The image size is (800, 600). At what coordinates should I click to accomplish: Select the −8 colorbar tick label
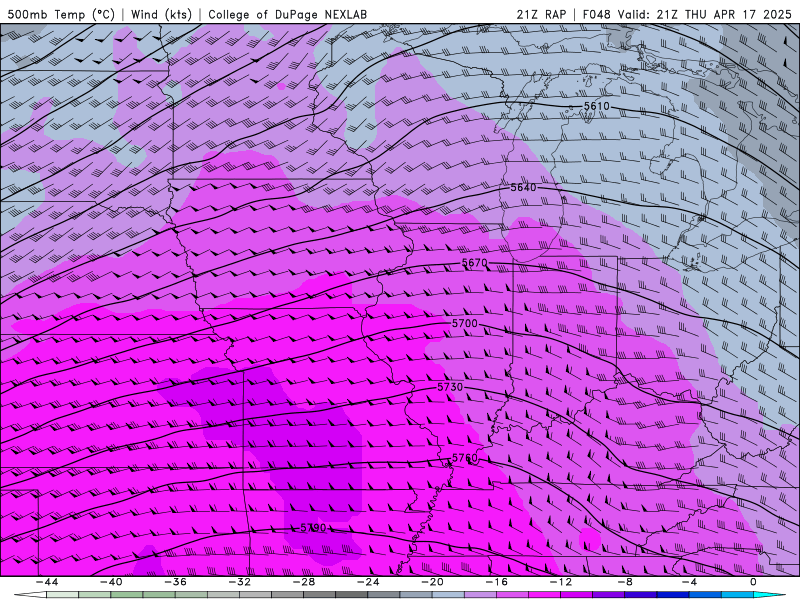tap(624, 582)
